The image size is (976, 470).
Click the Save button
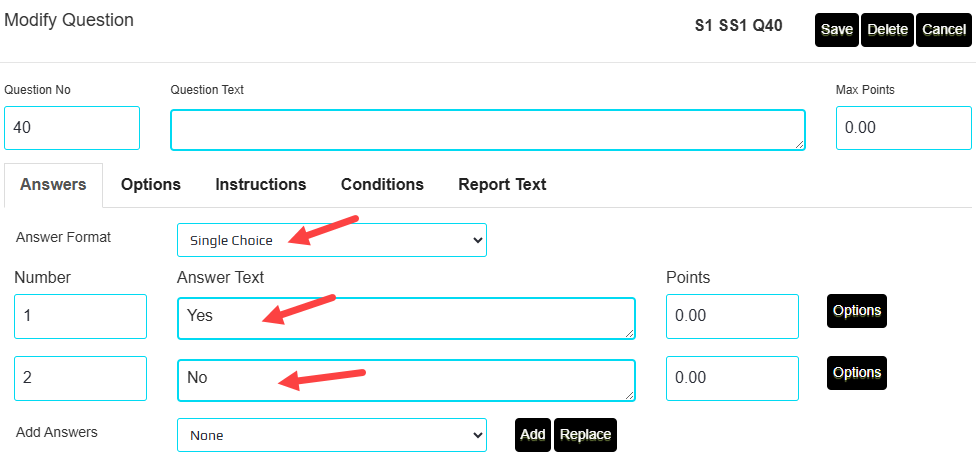[x=837, y=30]
